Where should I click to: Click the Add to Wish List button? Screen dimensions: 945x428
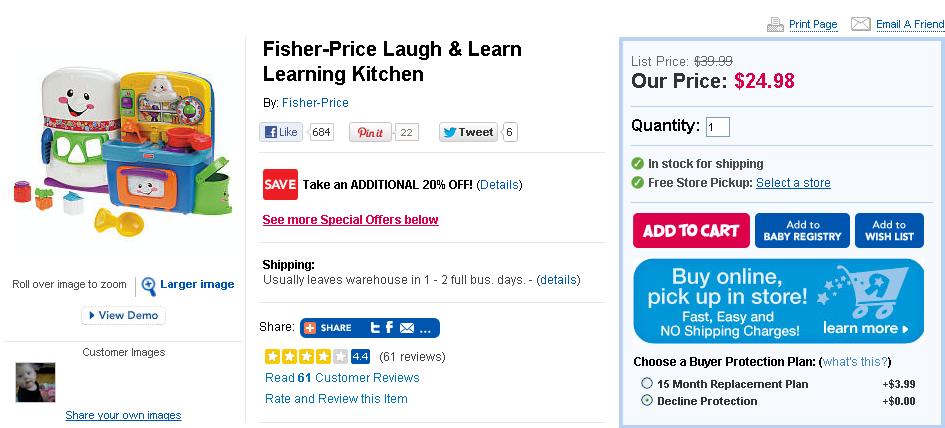point(889,231)
